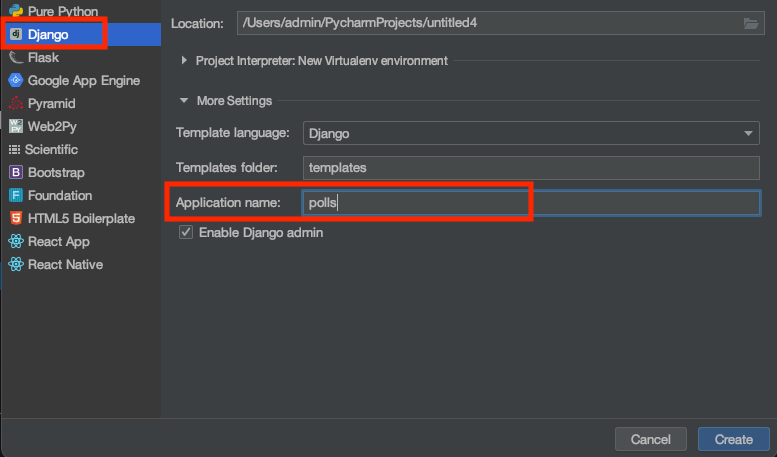Screen dimensions: 777x457
Task: Click the Project Interpreter heading text
Action: 322,60
